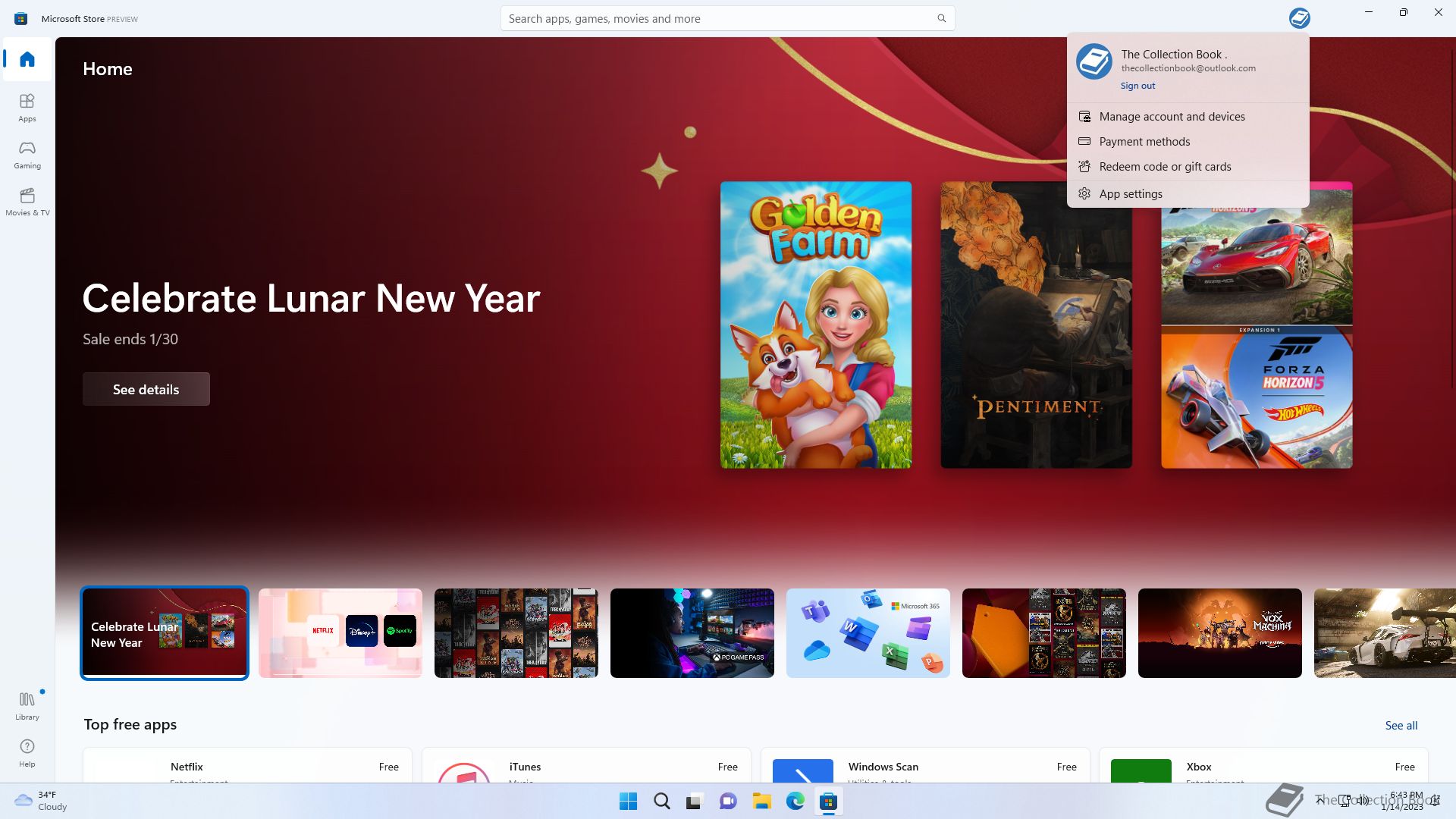This screenshot has height=819, width=1456.
Task: Click the search magnifier icon
Action: click(x=941, y=18)
